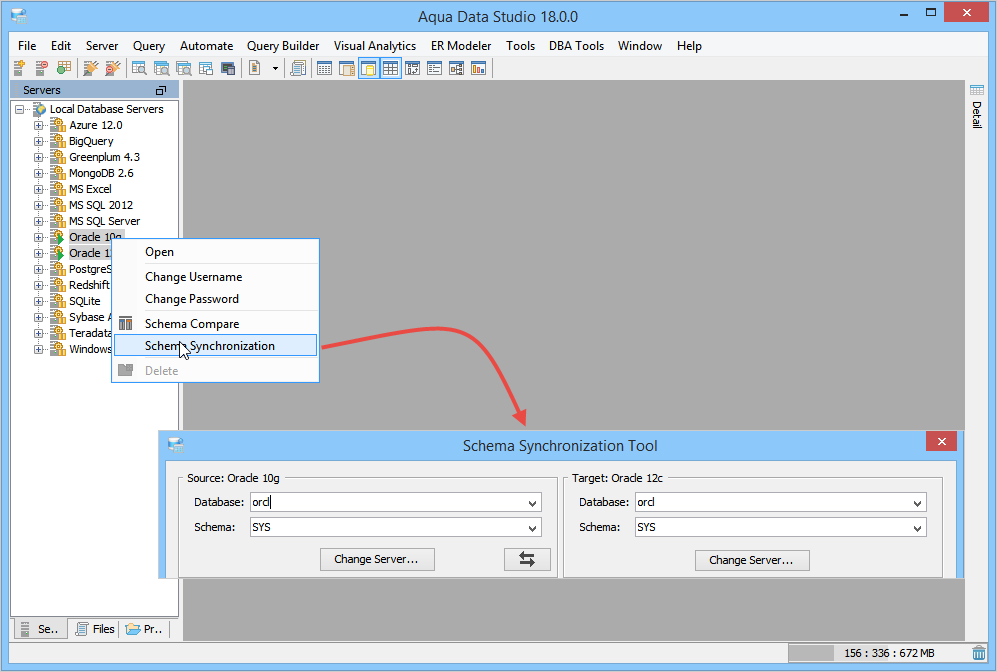Click the form list layout toolbar icon
The image size is (997, 672).
pos(434,68)
